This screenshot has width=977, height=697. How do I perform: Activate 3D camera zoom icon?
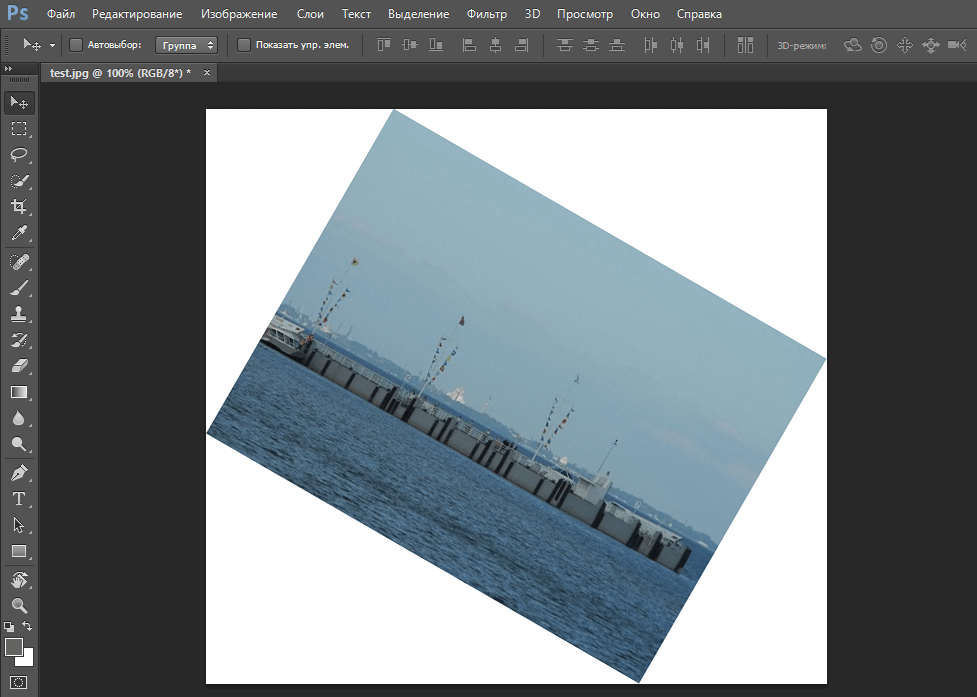tap(957, 45)
